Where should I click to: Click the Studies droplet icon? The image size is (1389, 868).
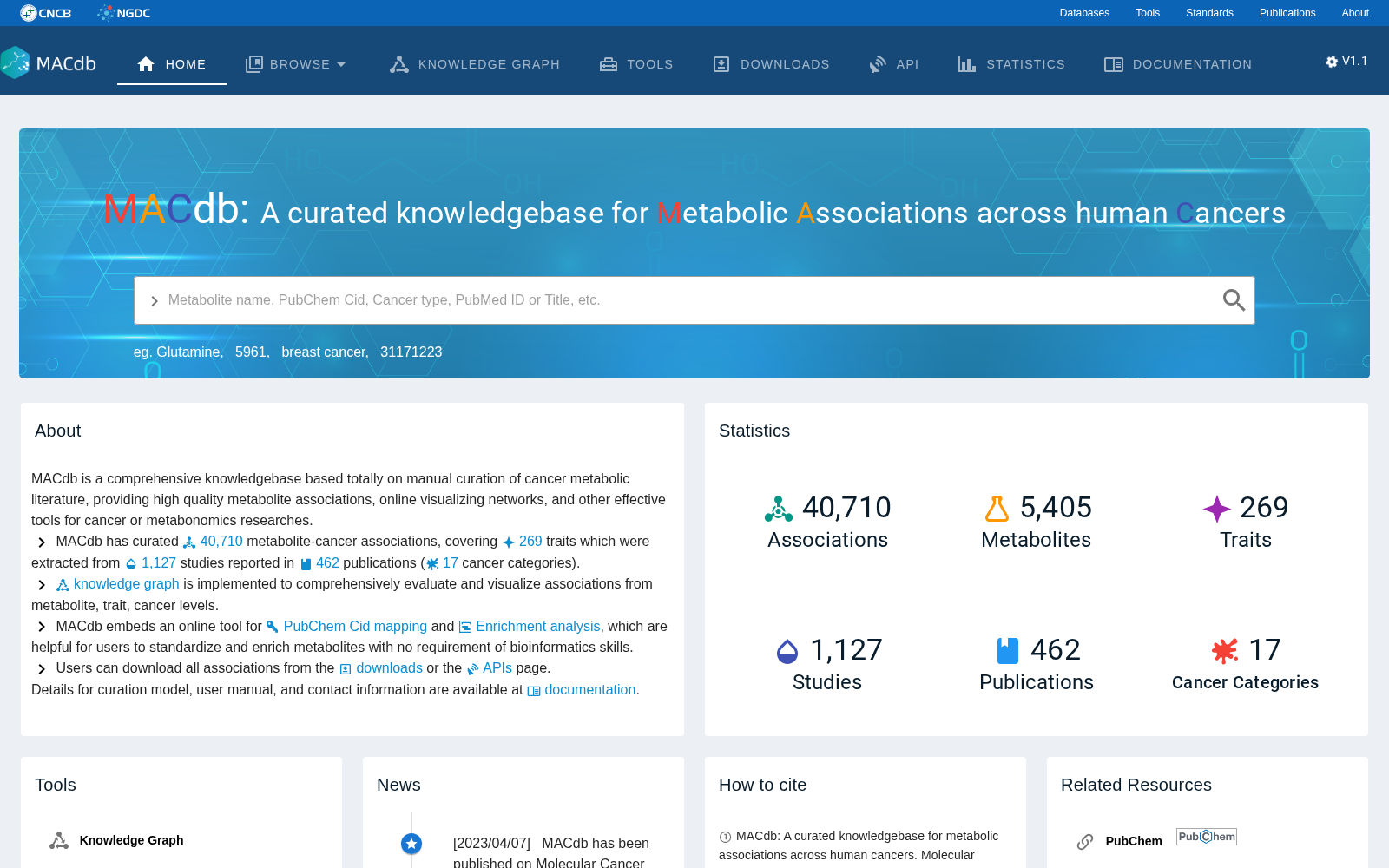787,651
